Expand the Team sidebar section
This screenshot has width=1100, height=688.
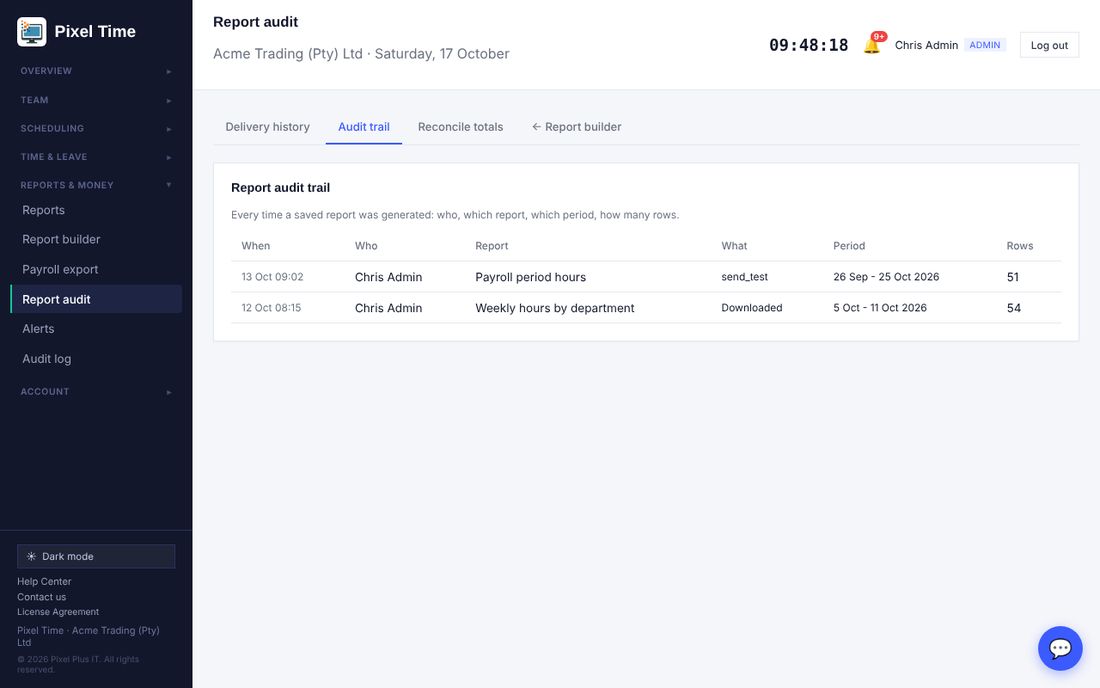tap(96, 100)
